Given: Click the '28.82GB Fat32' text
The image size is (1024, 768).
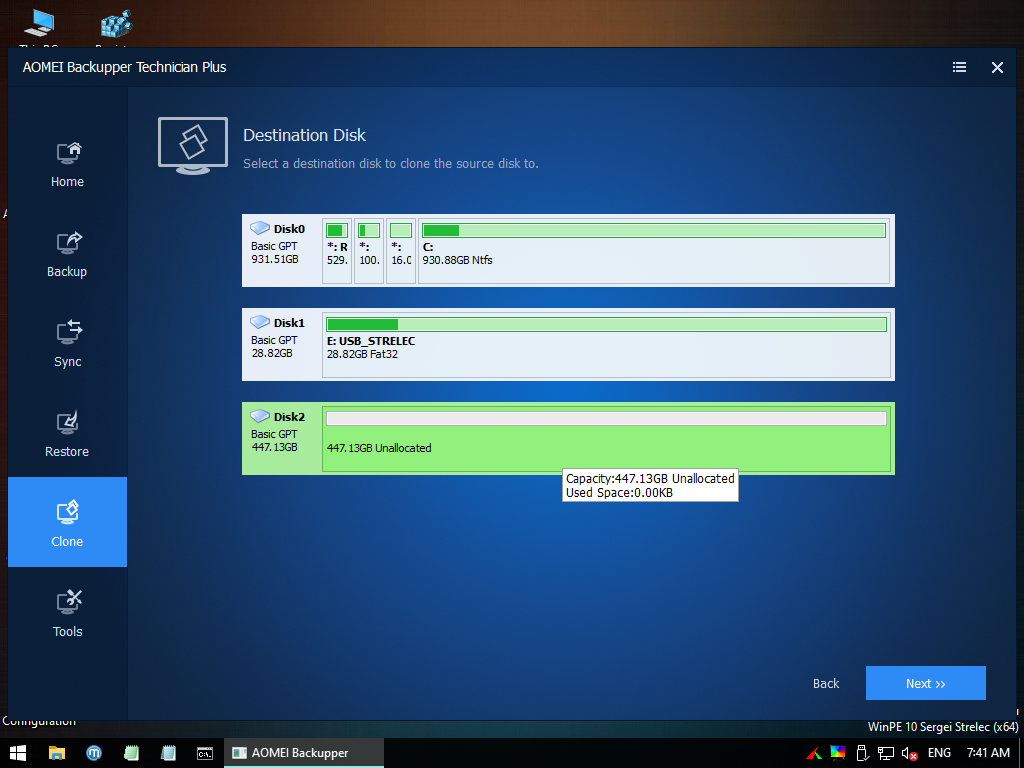Looking at the screenshot, I should coord(362,354).
